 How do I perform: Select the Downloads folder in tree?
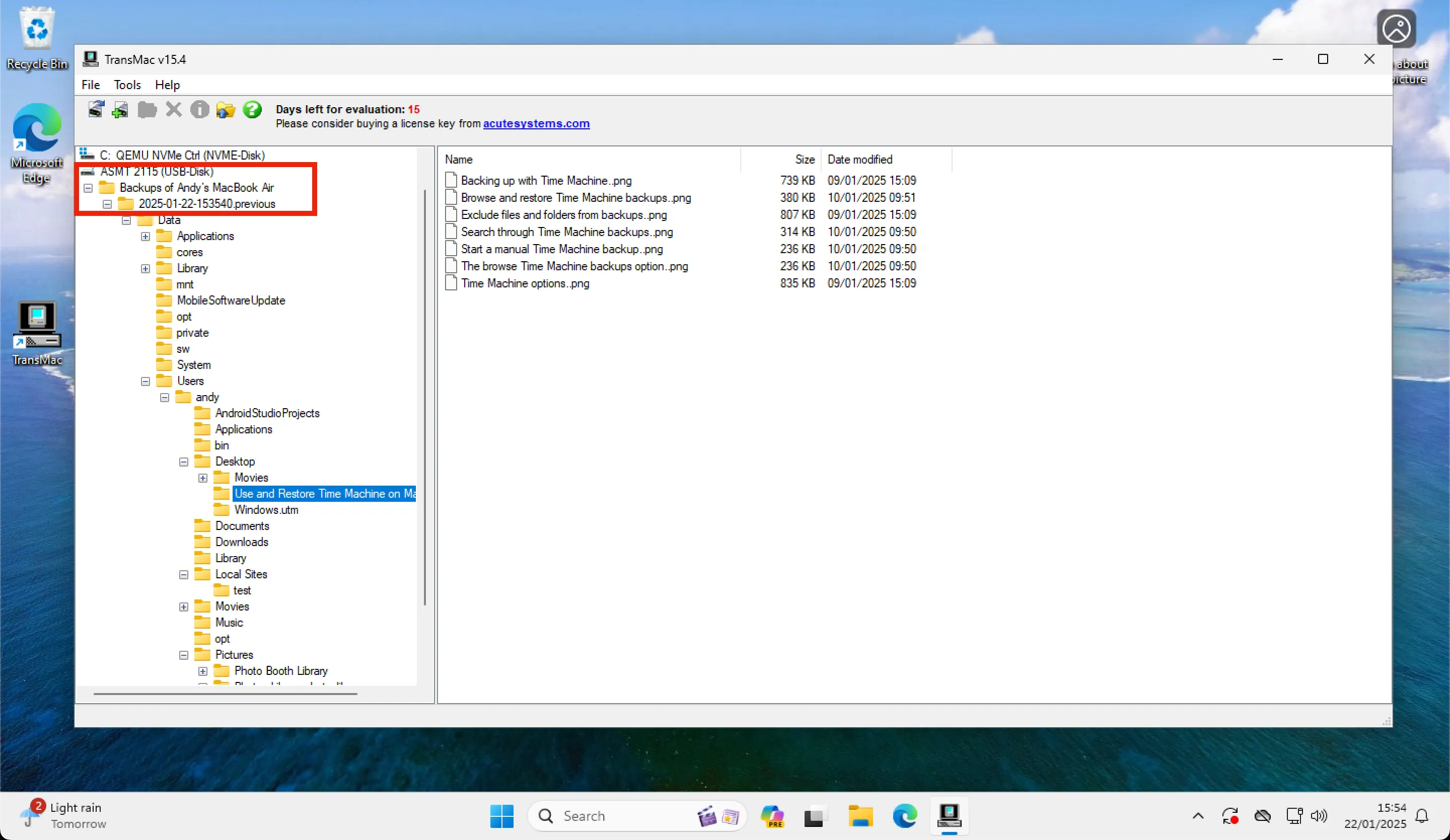click(x=242, y=542)
